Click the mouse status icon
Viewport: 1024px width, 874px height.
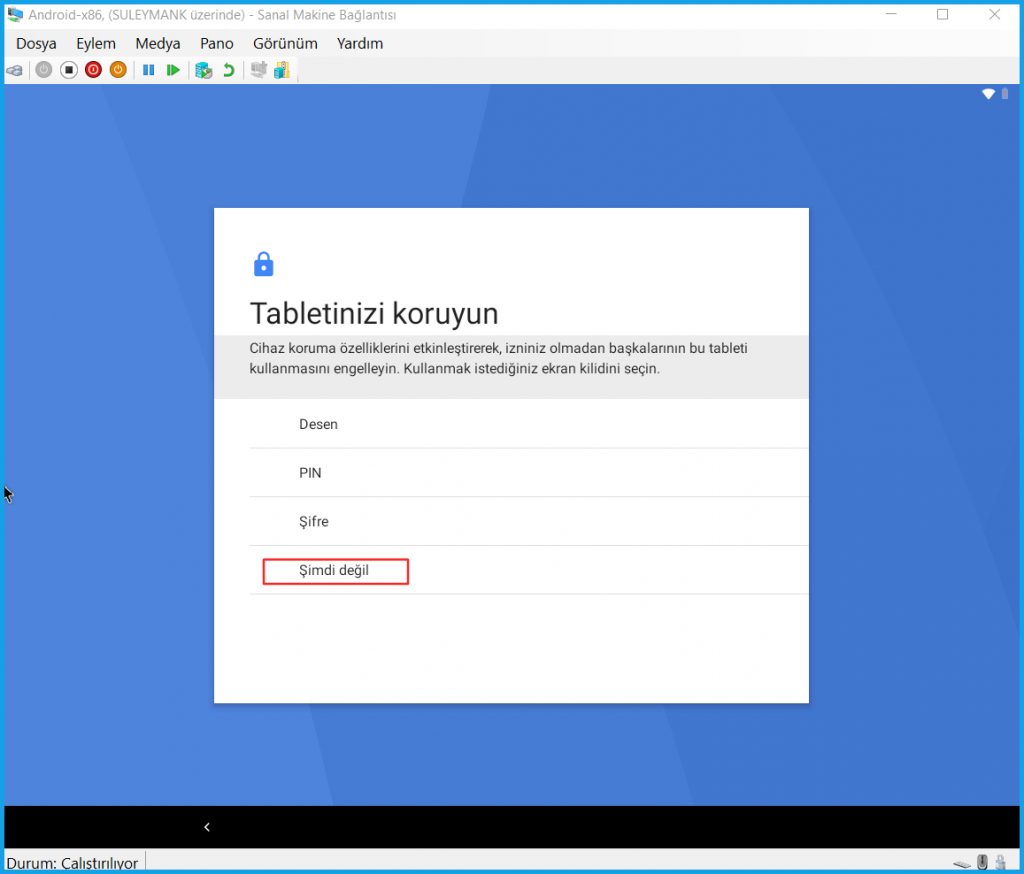[x=982, y=862]
